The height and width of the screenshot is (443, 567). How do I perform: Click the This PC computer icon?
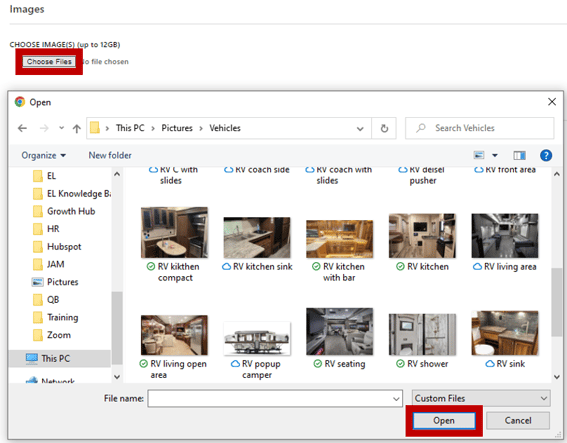coord(31,358)
